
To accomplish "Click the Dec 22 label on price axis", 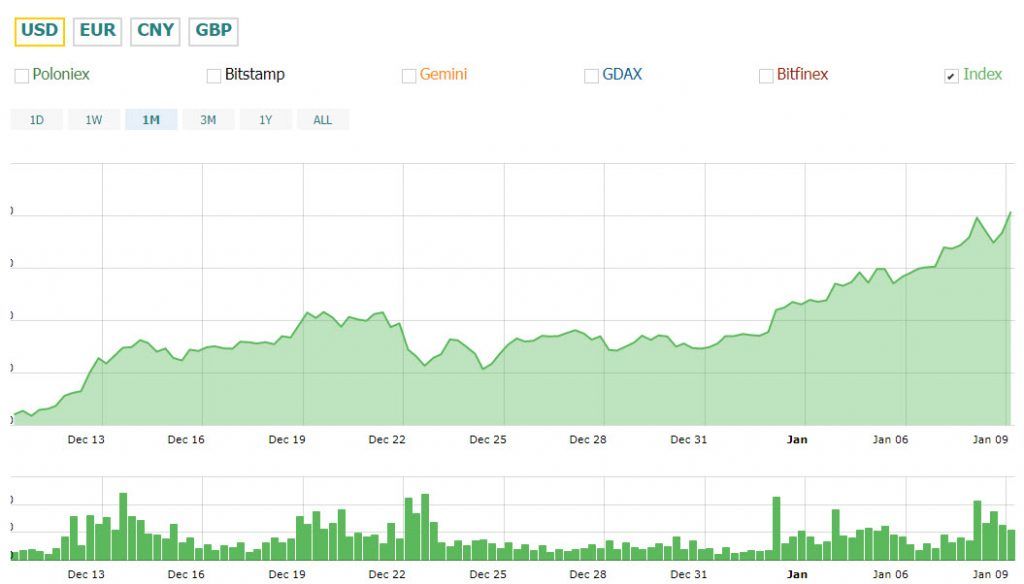I will [x=387, y=439].
